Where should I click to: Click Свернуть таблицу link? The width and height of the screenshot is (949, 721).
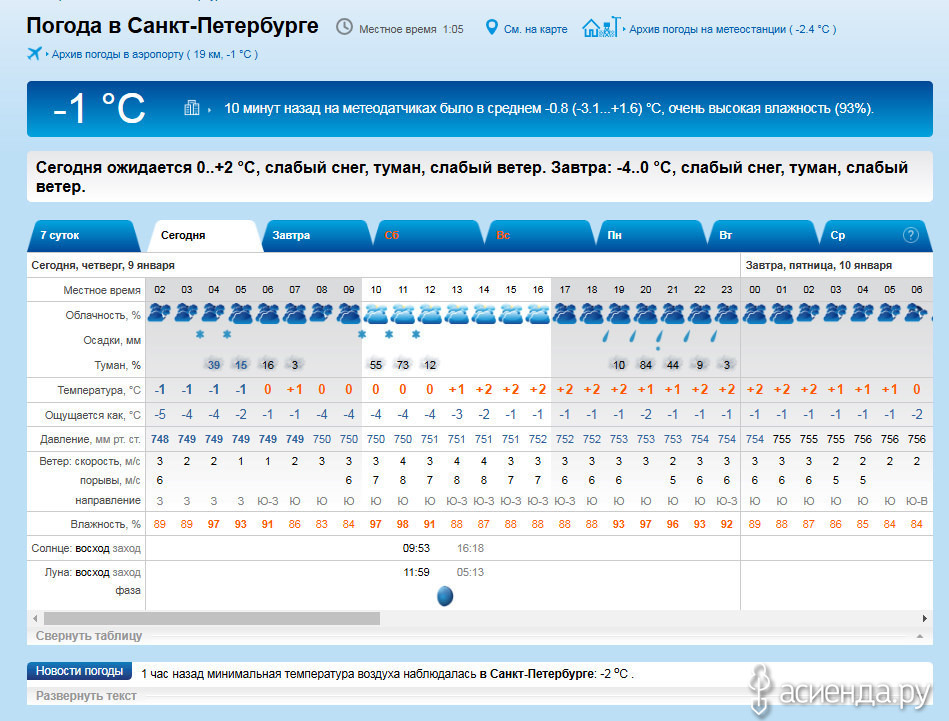point(89,636)
